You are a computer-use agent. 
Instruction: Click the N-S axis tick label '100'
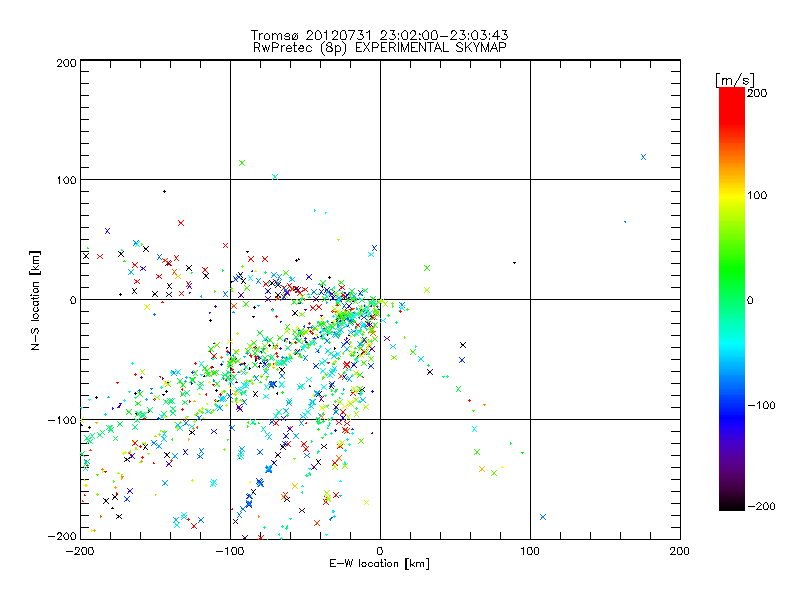[66, 181]
